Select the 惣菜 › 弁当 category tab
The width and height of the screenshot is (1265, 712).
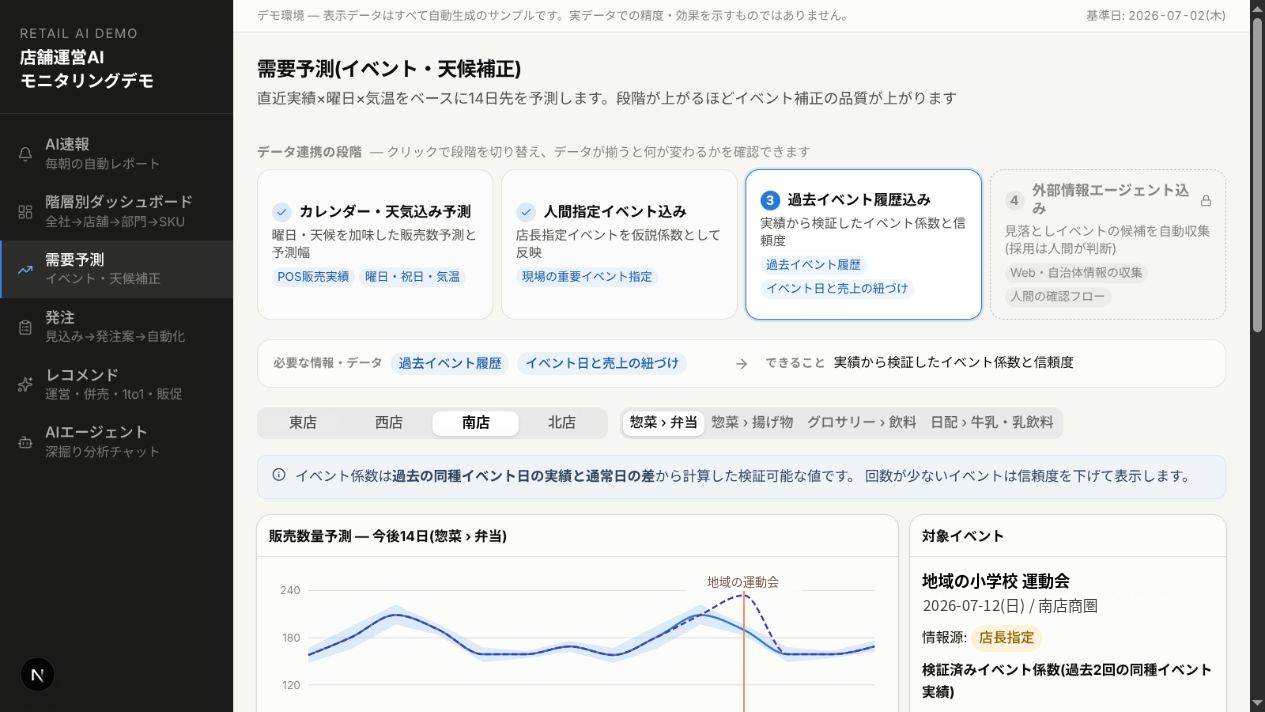(664, 423)
